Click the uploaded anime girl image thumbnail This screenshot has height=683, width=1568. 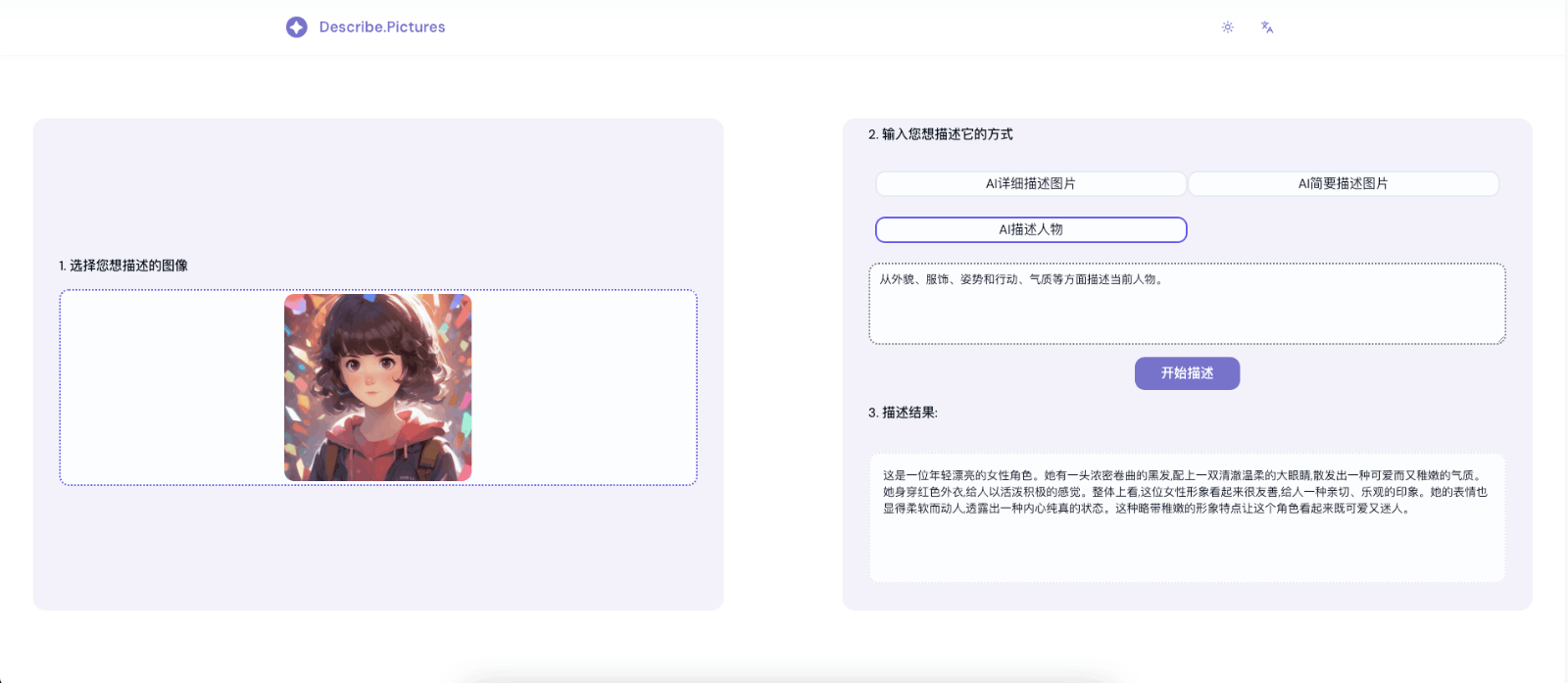(377, 387)
